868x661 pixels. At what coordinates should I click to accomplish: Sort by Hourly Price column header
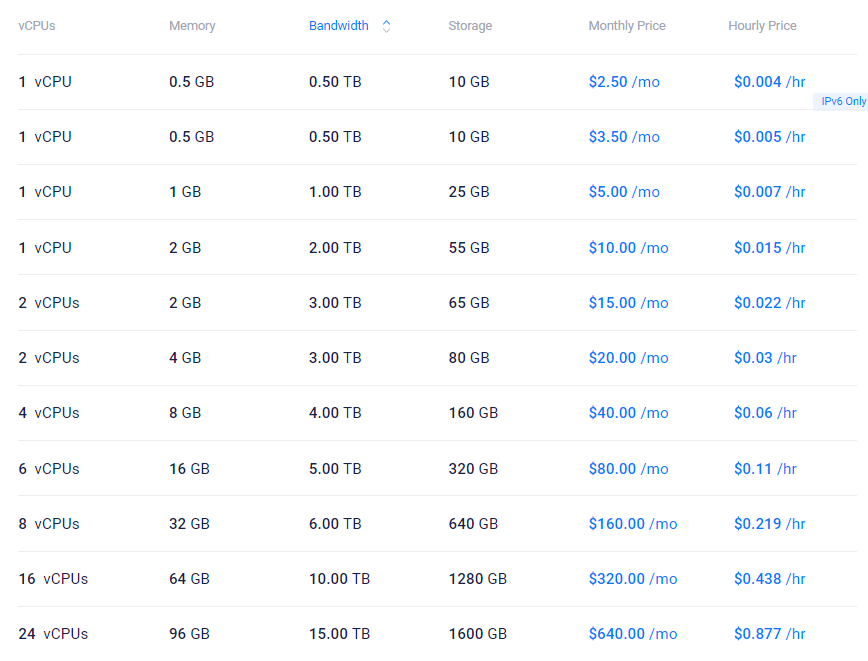[762, 26]
